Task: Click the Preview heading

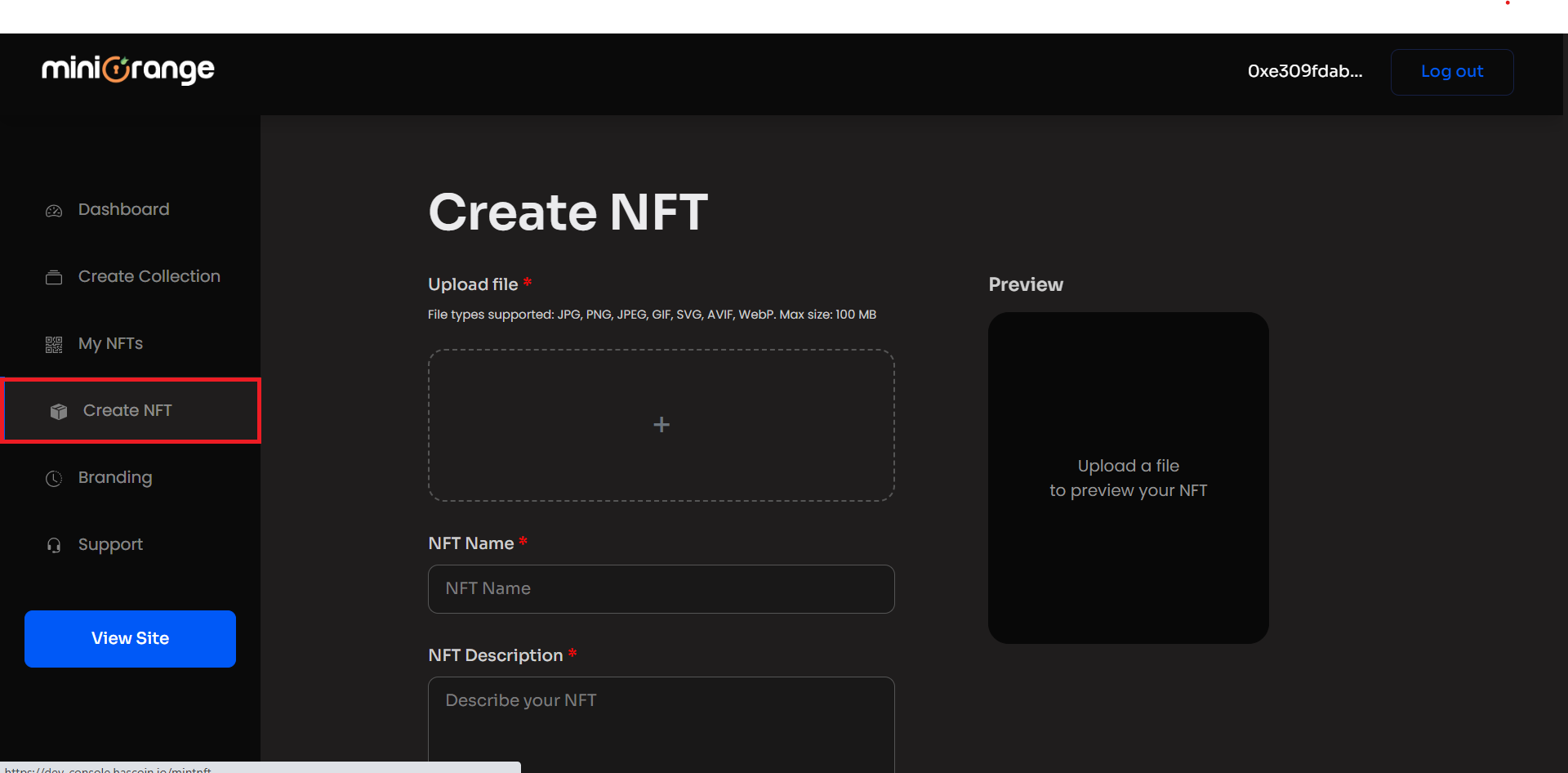Action: [1026, 284]
